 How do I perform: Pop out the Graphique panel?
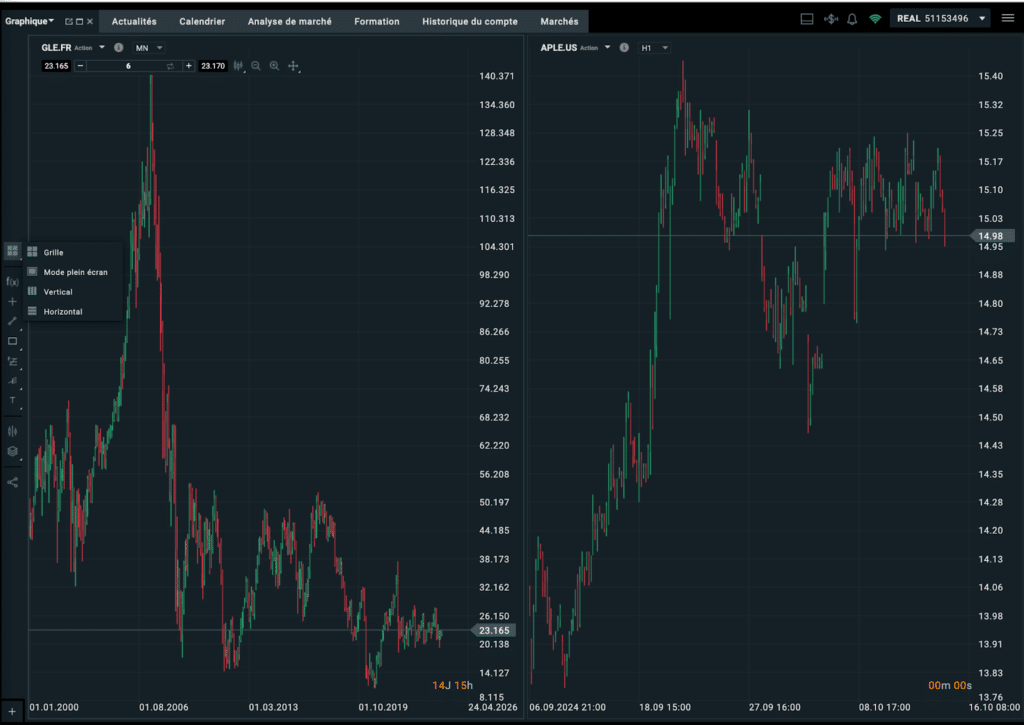[x=69, y=22]
